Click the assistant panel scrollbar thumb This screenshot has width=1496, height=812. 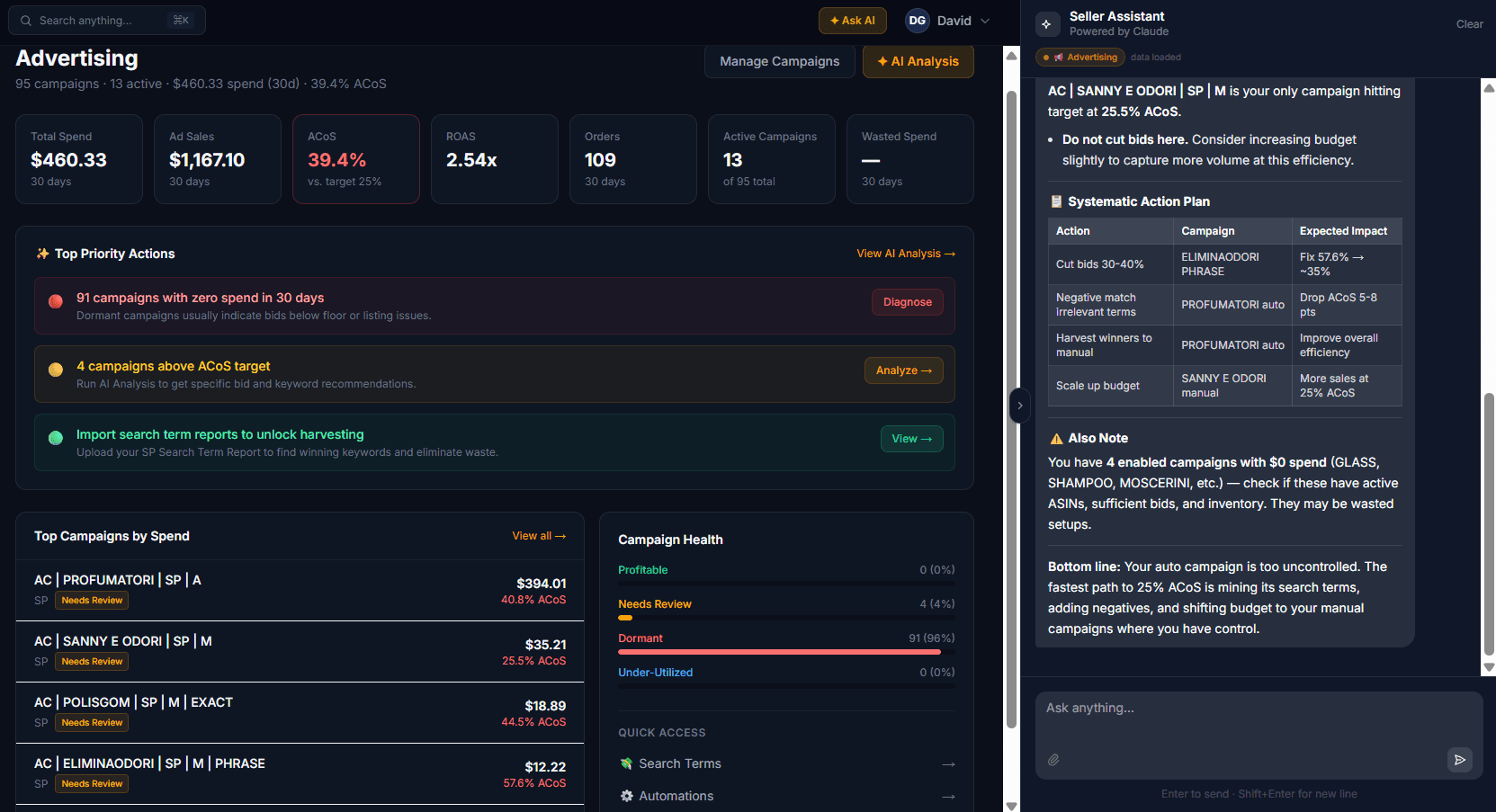[x=1489, y=524]
